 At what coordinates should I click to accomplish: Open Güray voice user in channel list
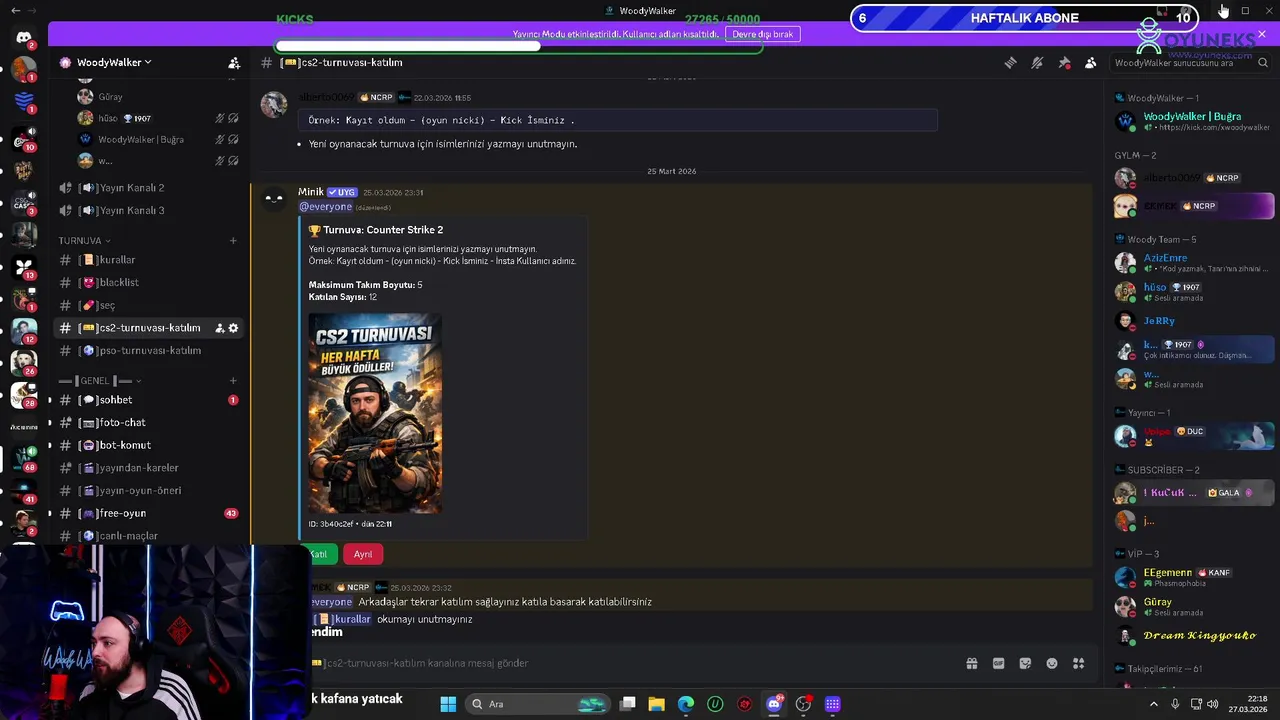pyautogui.click(x=110, y=97)
